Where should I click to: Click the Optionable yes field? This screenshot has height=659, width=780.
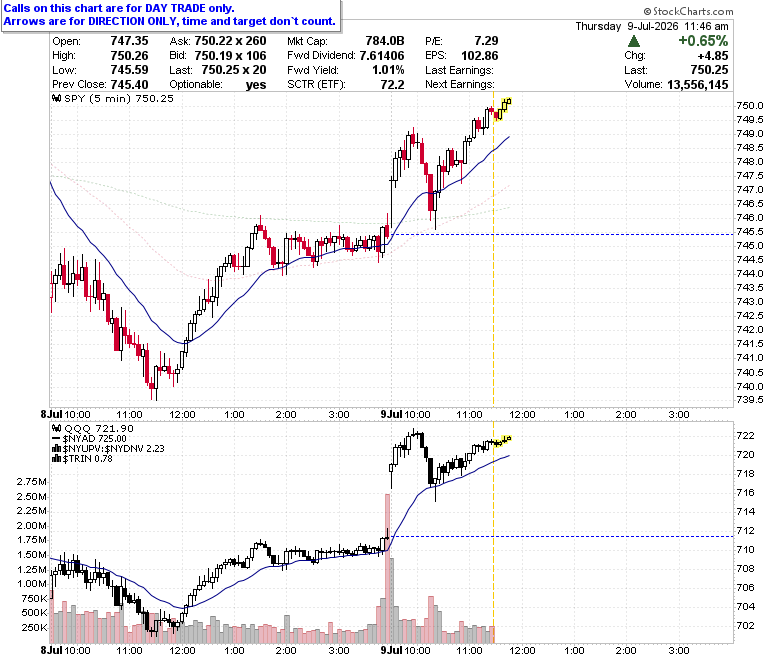(x=218, y=85)
